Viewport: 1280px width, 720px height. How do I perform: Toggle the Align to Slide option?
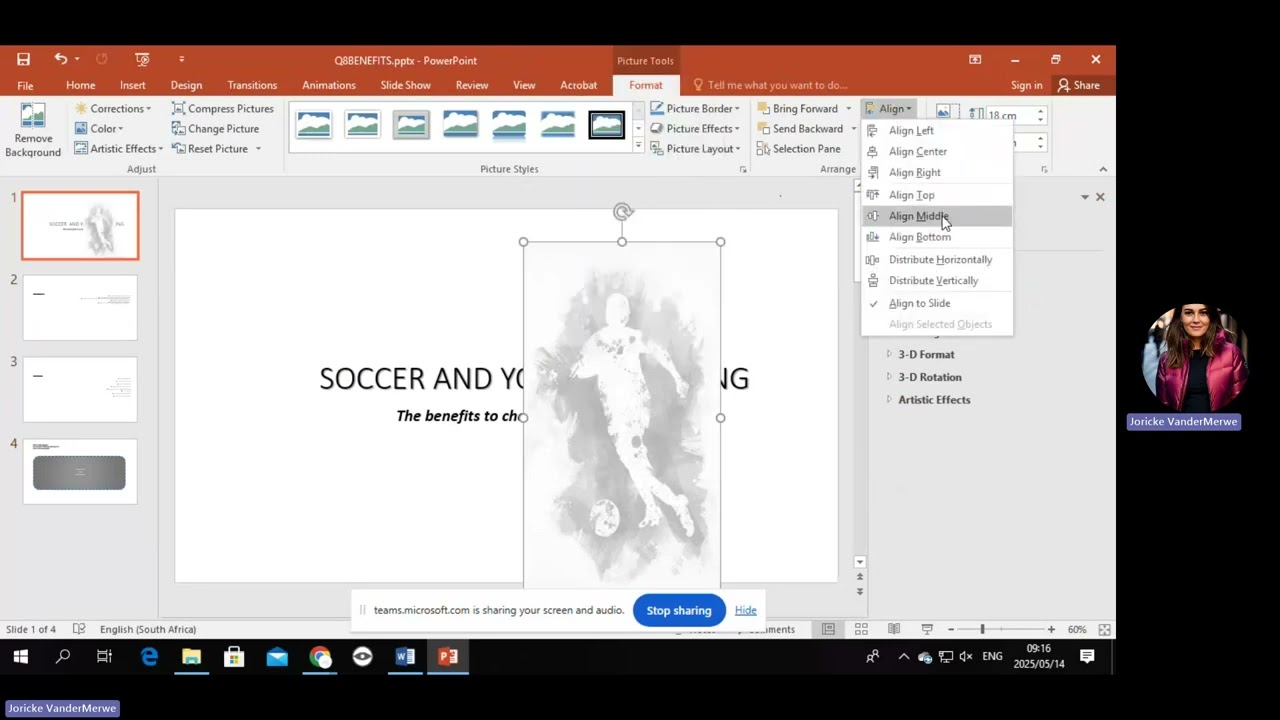937,303
